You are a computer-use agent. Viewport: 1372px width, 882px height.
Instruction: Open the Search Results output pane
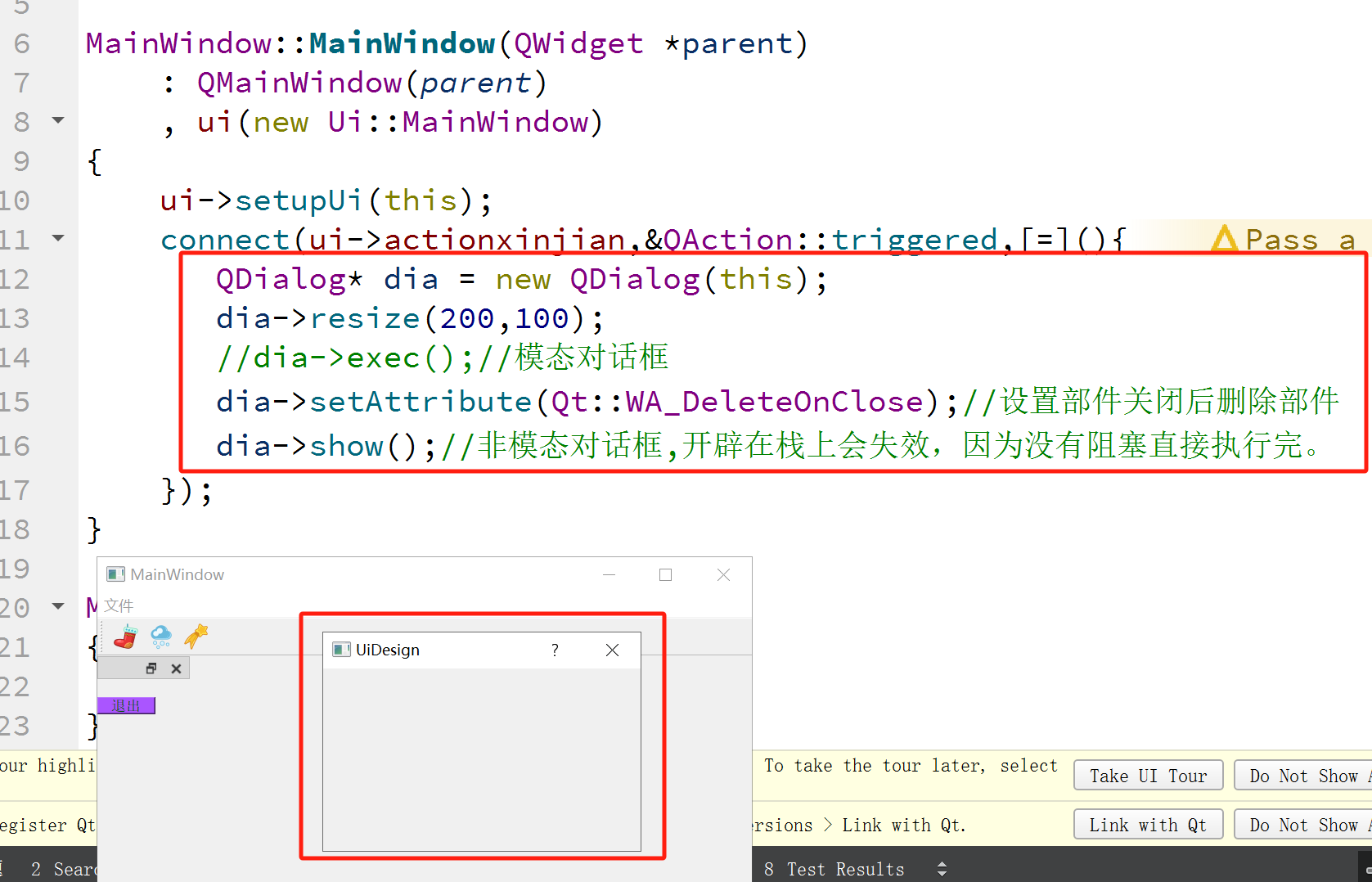point(62,869)
